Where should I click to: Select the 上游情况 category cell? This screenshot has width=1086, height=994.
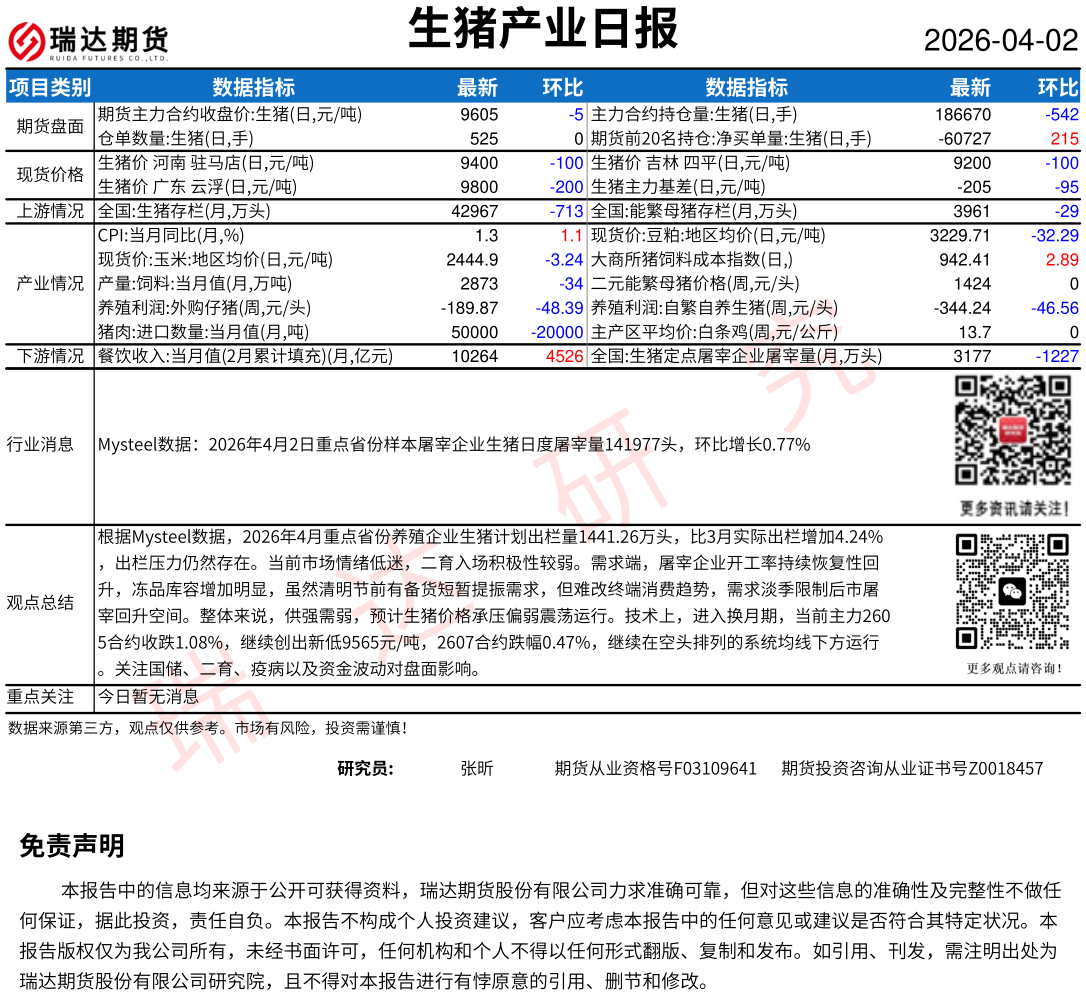50,211
